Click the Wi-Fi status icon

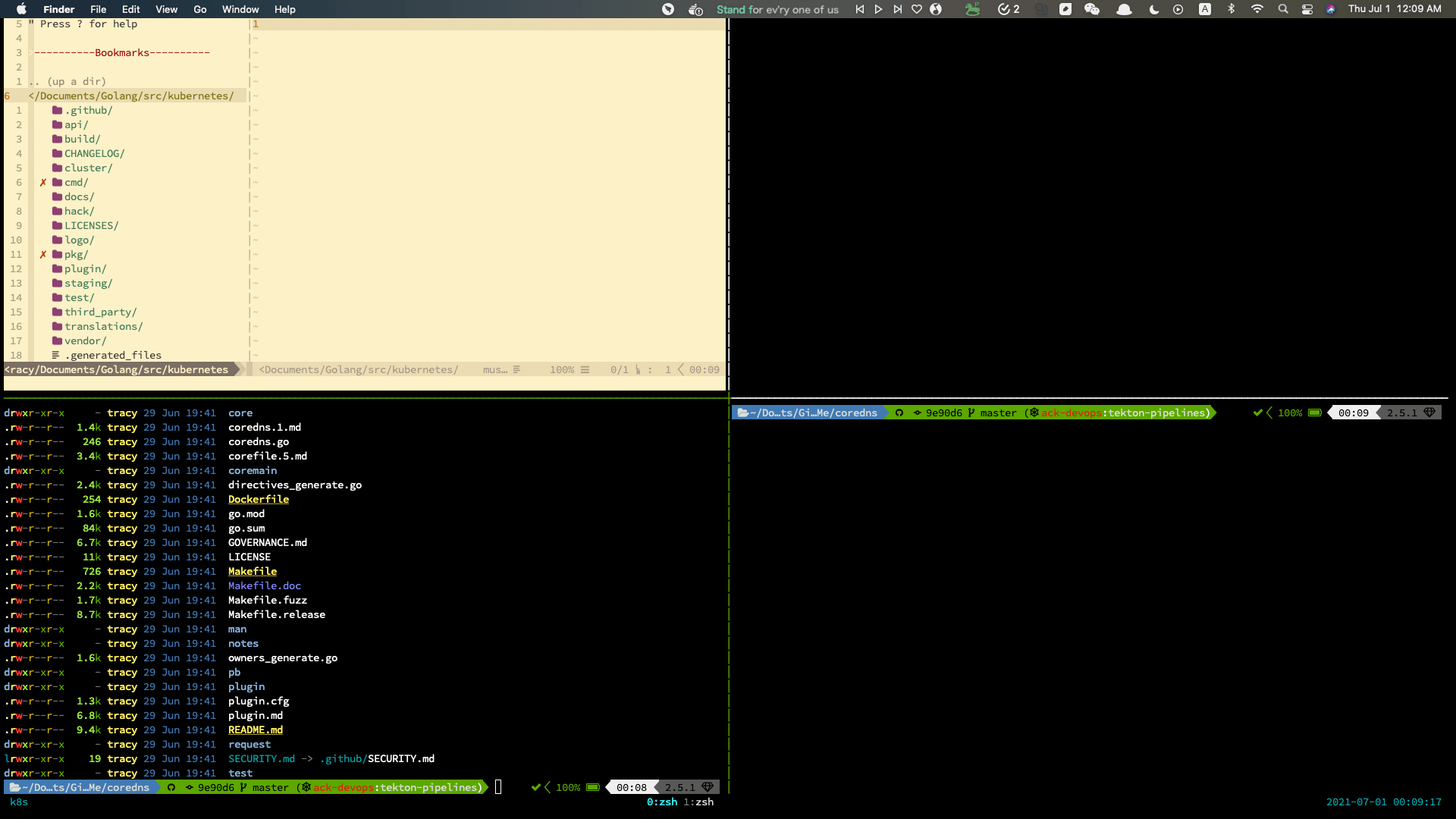(1257, 9)
